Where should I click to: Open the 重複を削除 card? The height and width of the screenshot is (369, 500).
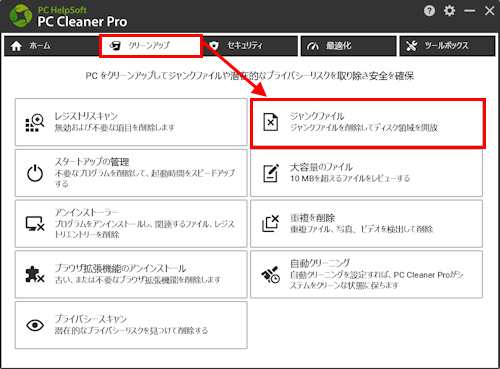point(366,224)
